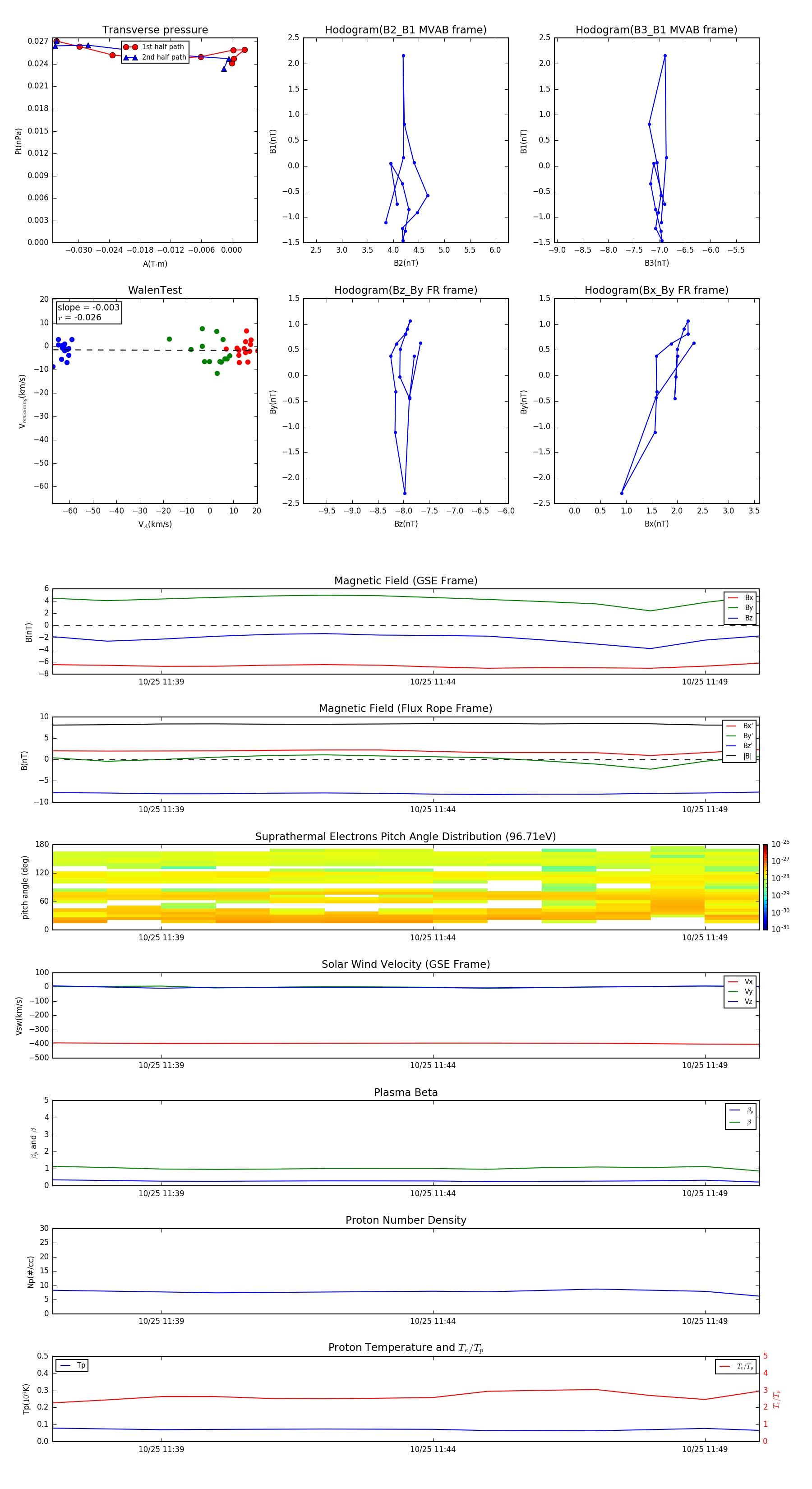
Task: Click the 'Hodogram(Bx_By FR frame)' title
Action: 656,290
